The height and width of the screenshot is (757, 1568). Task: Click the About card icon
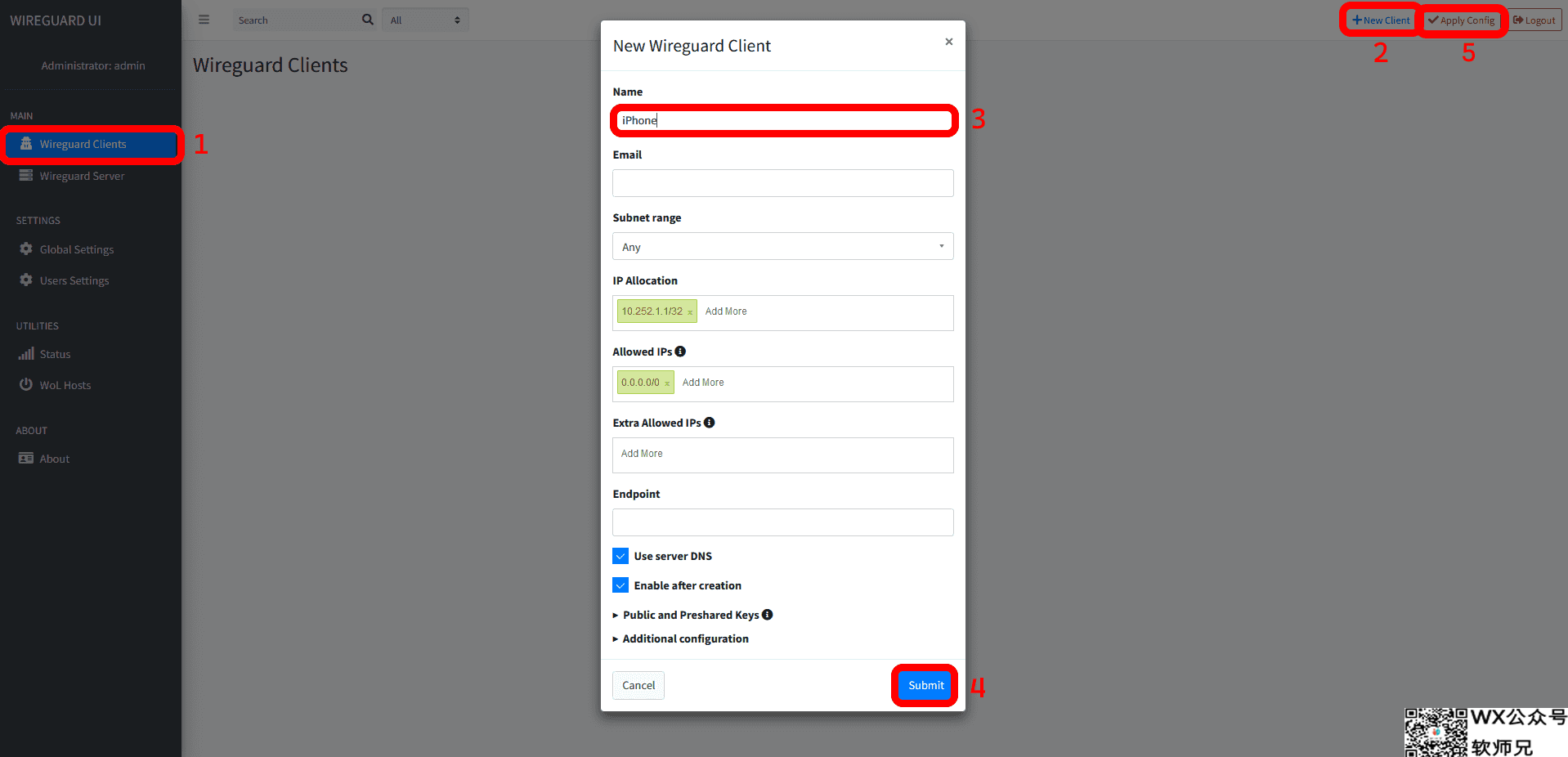26,458
